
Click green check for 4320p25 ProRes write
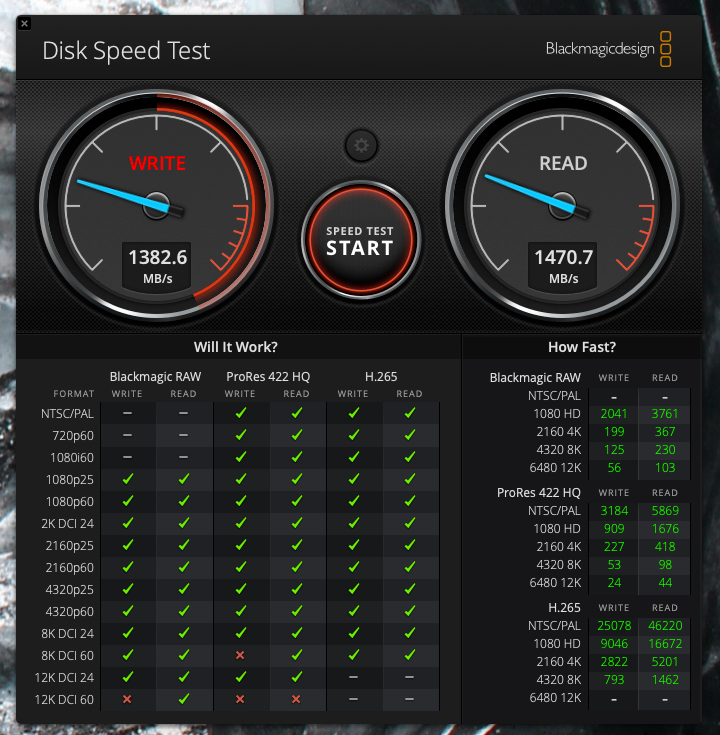[240, 589]
